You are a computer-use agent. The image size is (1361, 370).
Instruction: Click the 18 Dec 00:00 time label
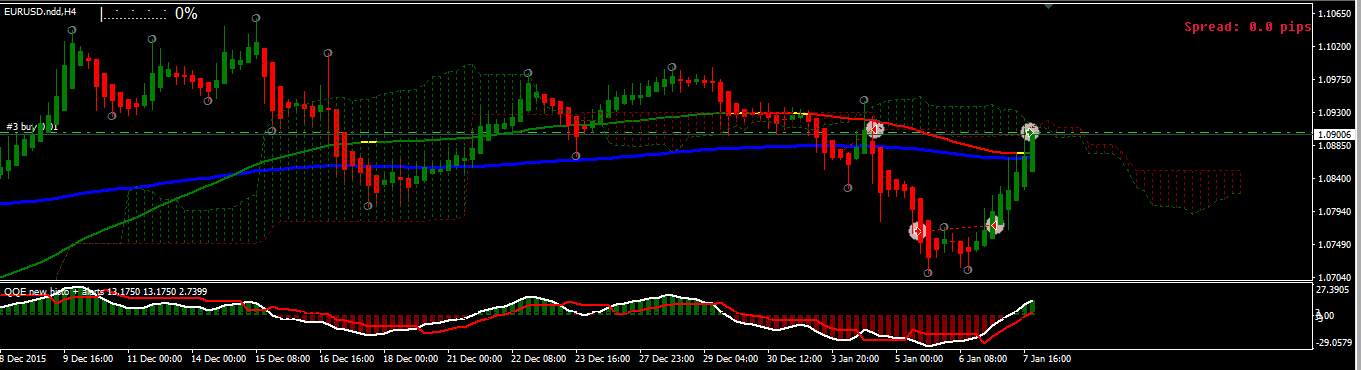pyautogui.click(x=412, y=358)
